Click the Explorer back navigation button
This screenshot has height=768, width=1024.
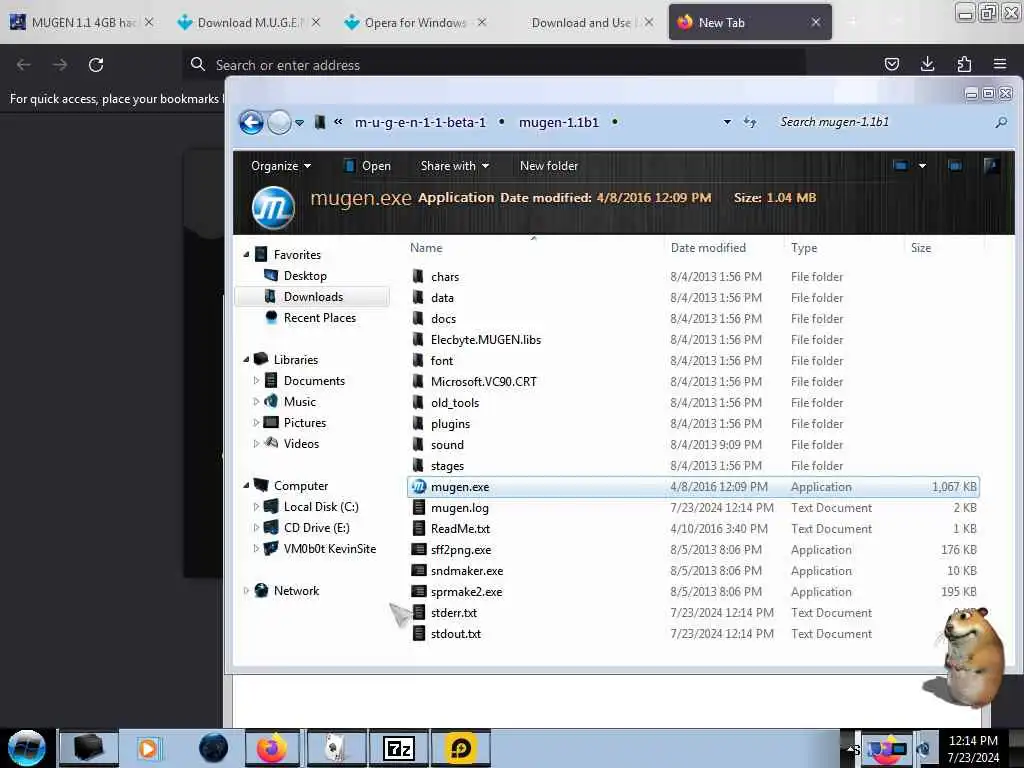tap(251, 122)
